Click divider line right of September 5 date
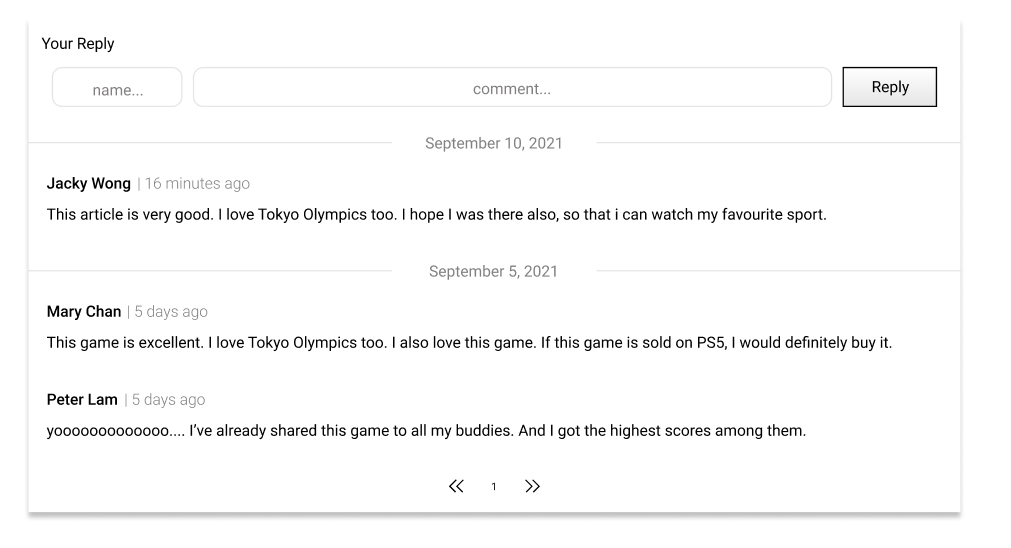The width and height of the screenshot is (1011, 548). click(x=777, y=271)
